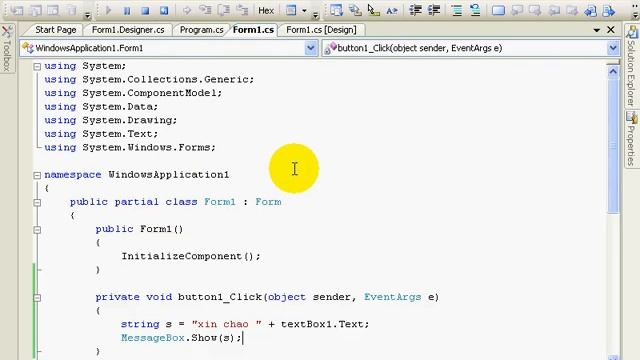Viewport: 640px width, 360px height.
Task: Open the Properties side panel
Action: click(x=631, y=139)
